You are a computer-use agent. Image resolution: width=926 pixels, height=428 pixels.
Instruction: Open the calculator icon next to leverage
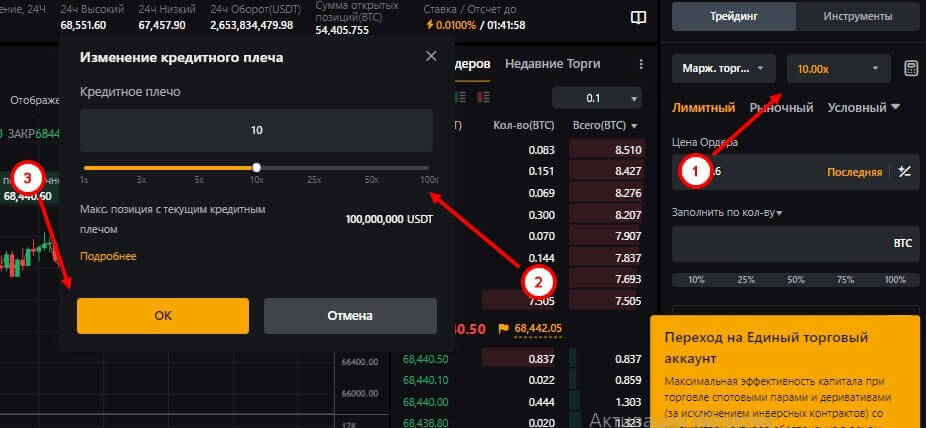tap(910, 68)
